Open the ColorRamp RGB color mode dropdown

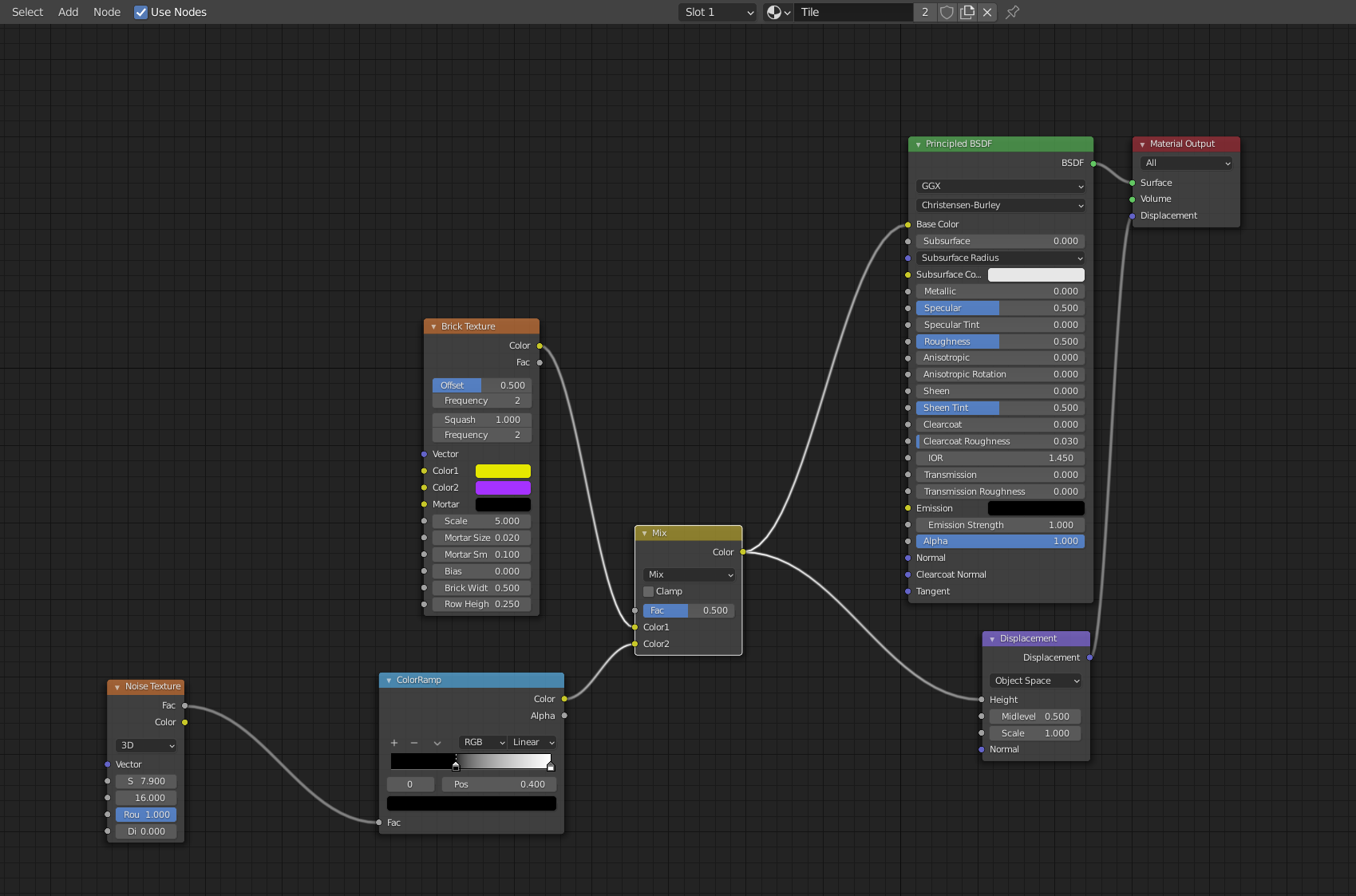(x=483, y=742)
